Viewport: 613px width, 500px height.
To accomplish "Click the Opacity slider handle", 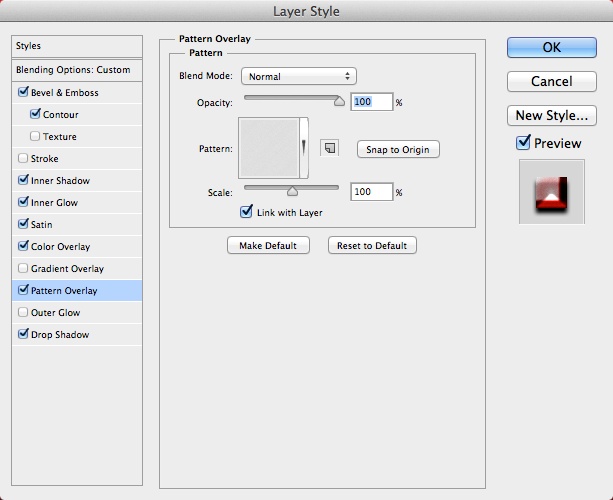I will point(339,101).
